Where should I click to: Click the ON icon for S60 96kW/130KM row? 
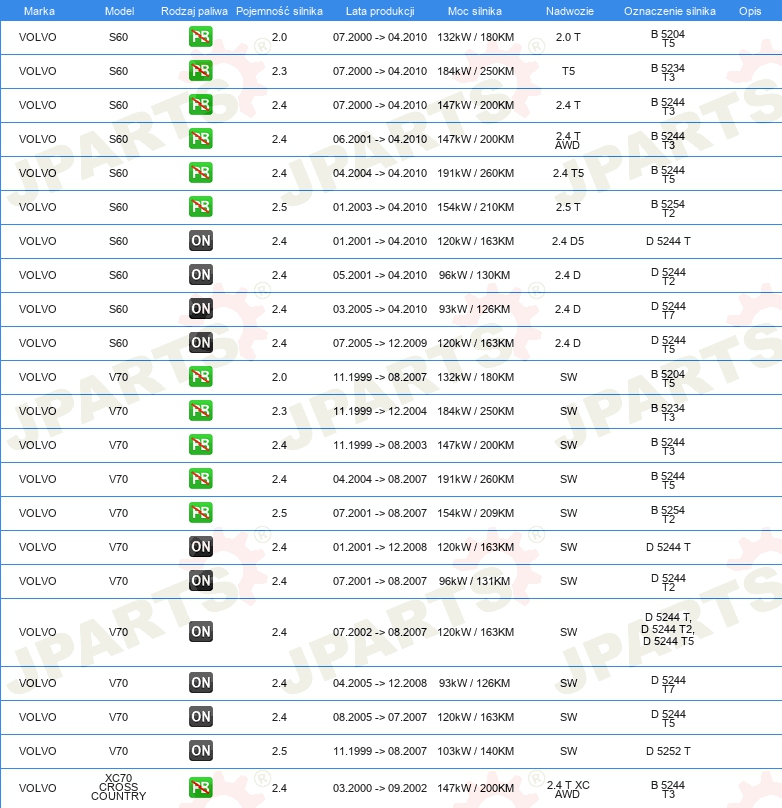point(200,275)
